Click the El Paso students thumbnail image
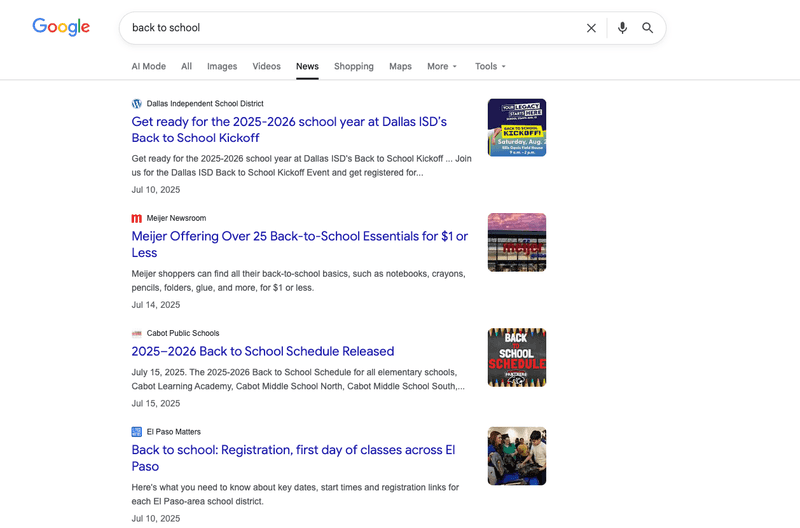The height and width of the screenshot is (528, 800). click(517, 456)
